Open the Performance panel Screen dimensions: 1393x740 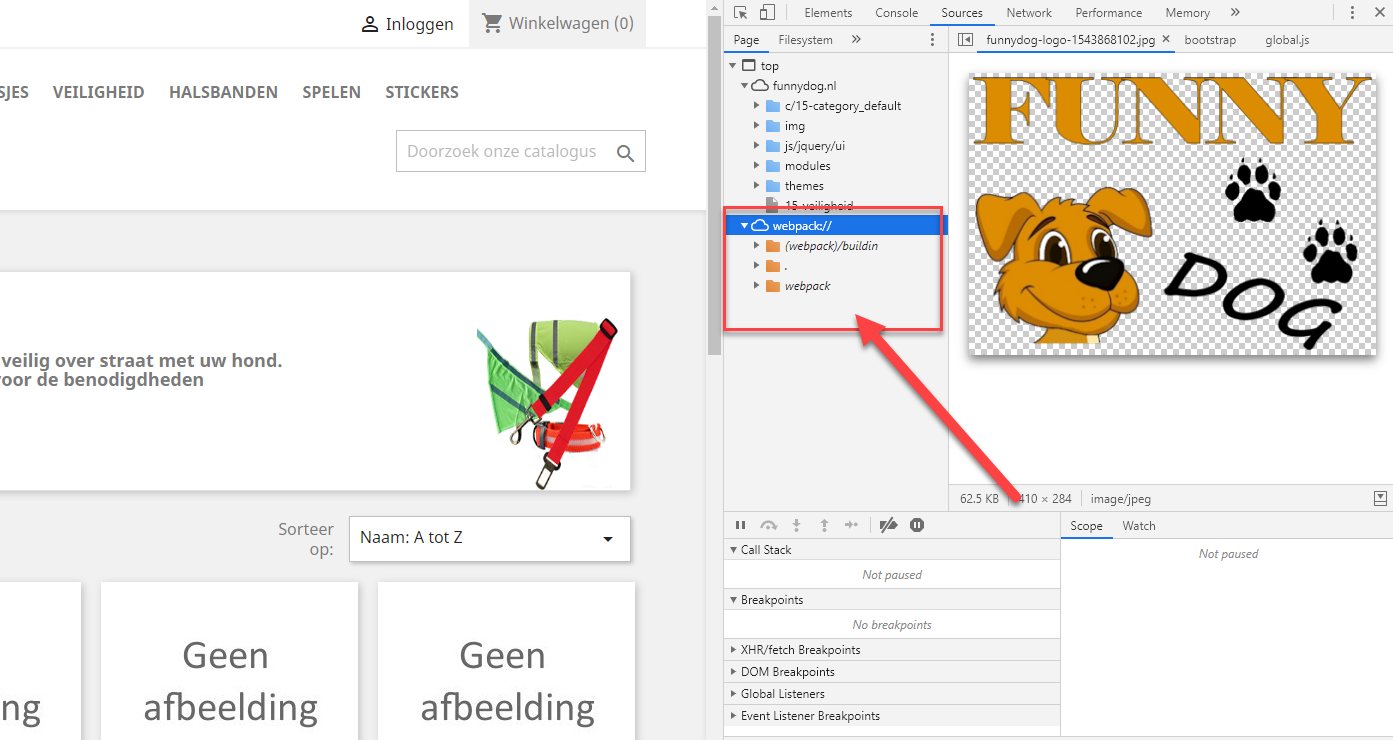click(x=1110, y=13)
